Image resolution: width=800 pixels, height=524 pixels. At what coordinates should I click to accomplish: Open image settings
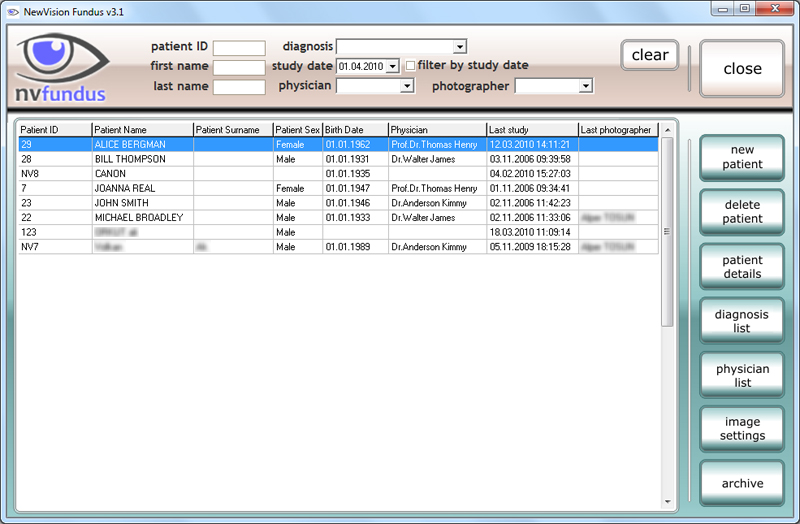point(742,429)
